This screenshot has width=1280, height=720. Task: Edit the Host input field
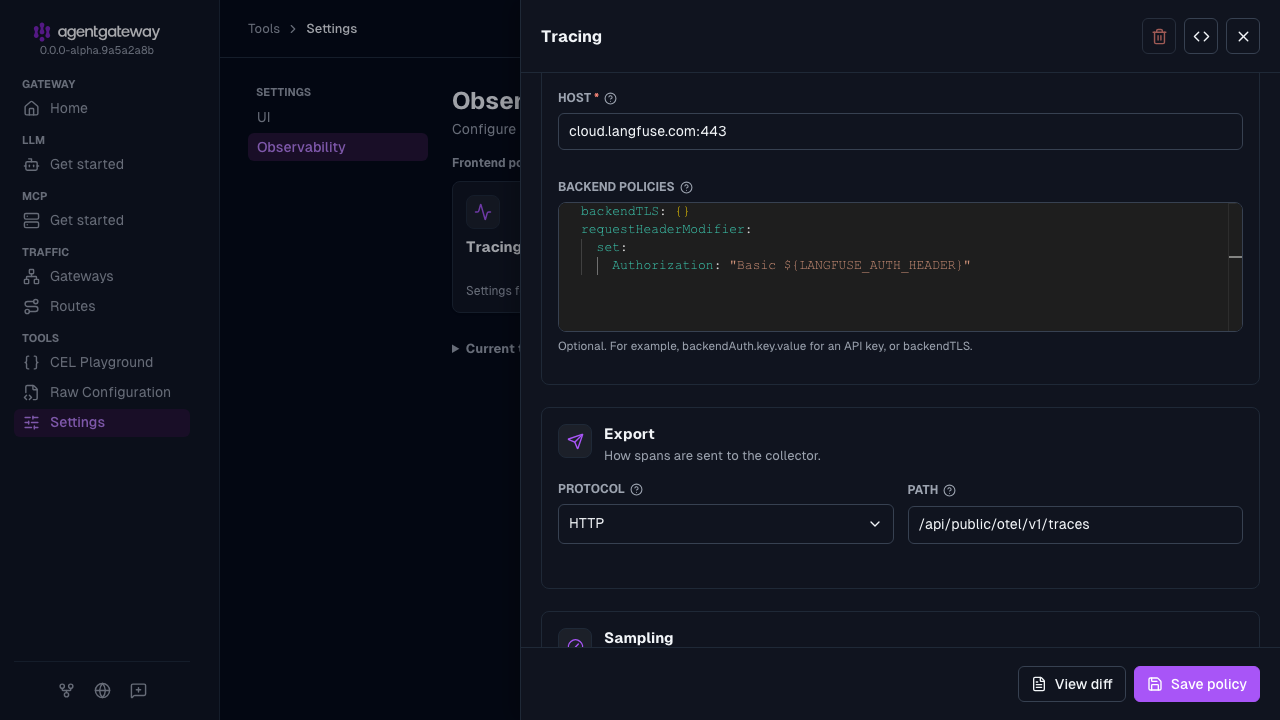(900, 131)
